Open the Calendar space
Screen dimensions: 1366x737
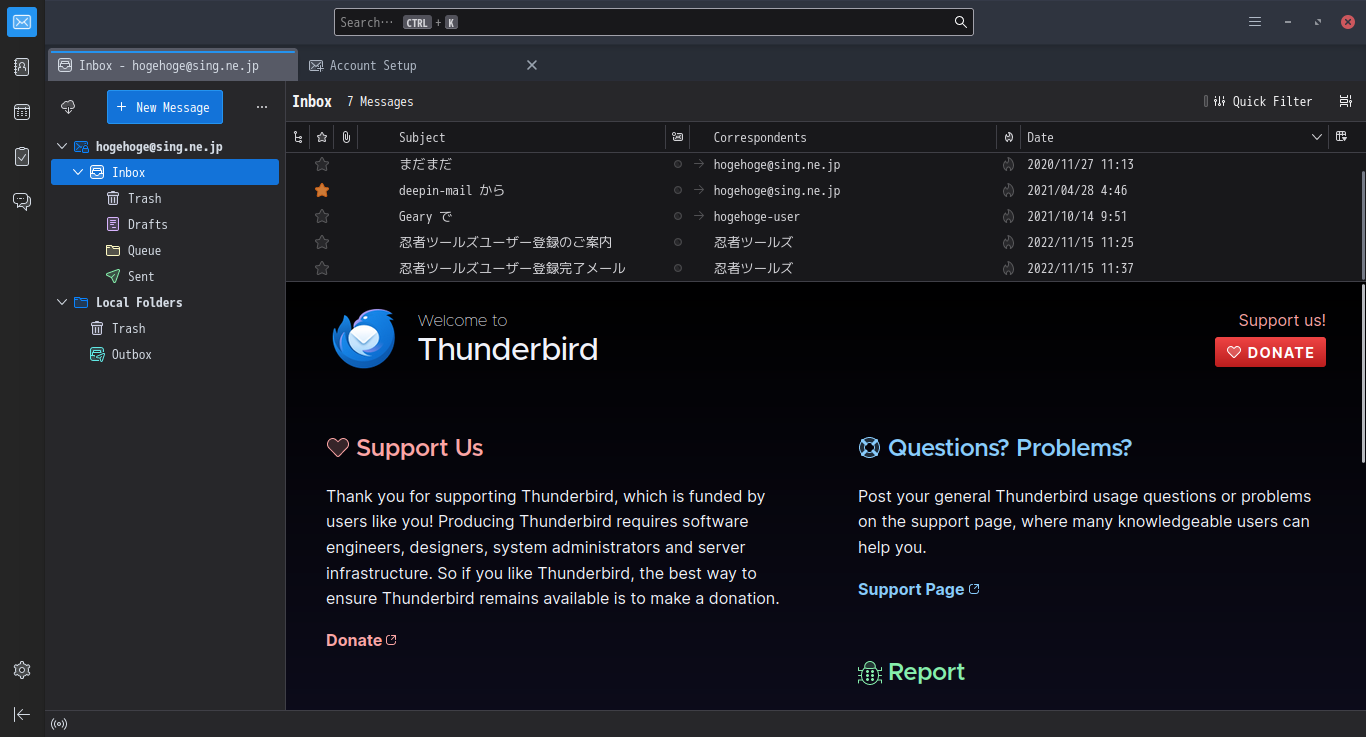22,112
